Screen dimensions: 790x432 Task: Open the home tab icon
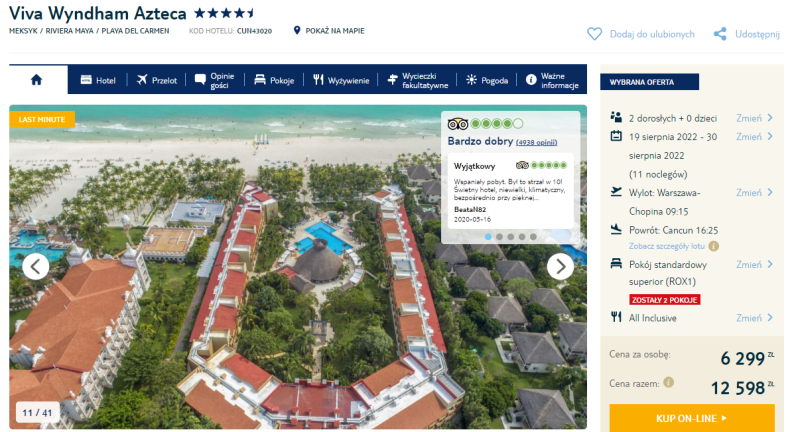coord(36,80)
